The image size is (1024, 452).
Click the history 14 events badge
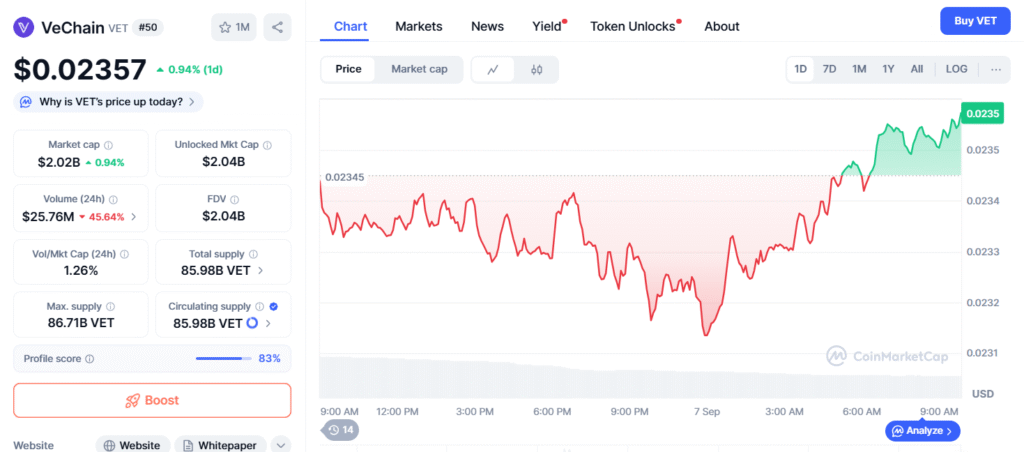pos(341,430)
